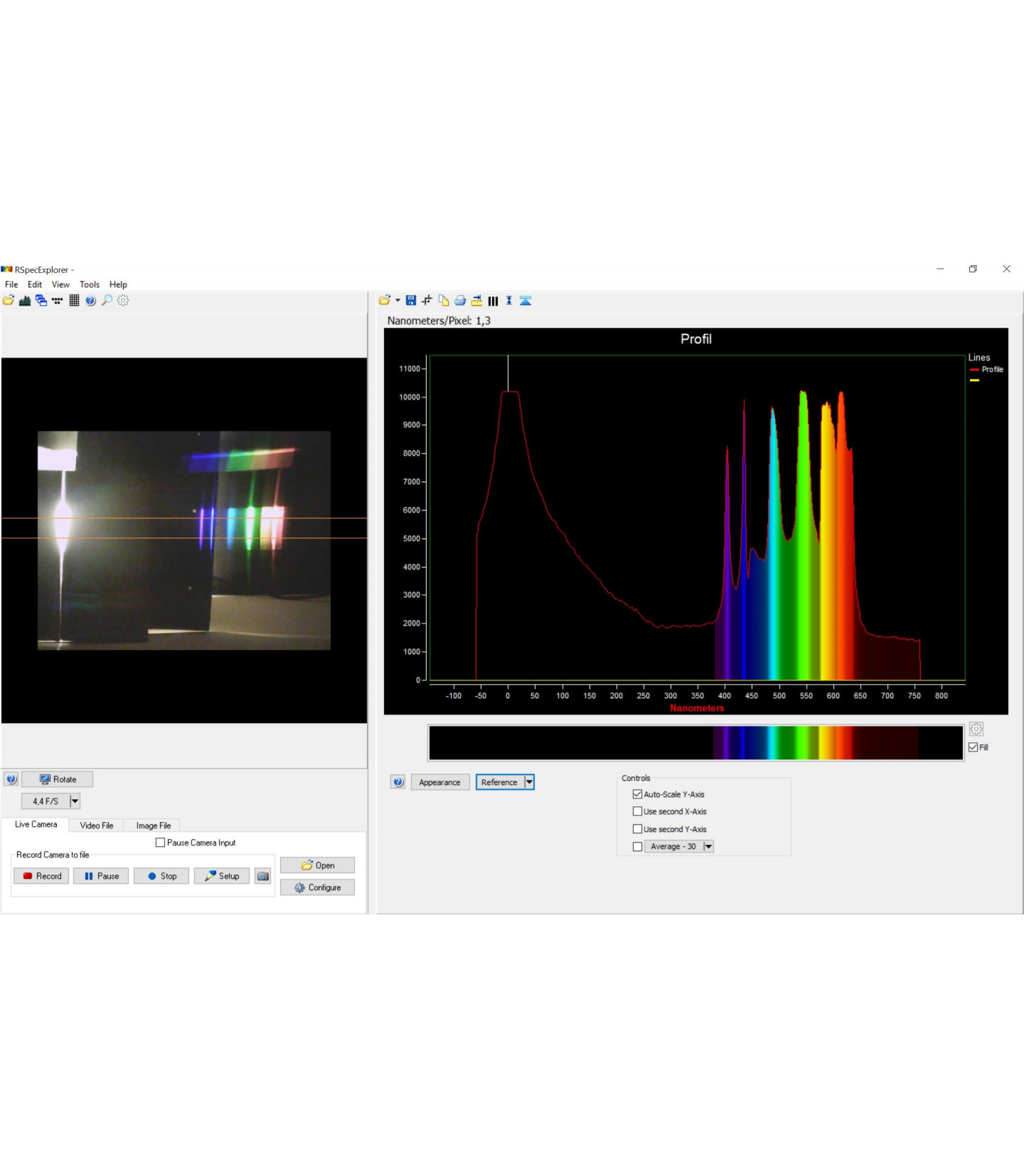The image size is (1024, 1176).
Task: Click help icon beside Appearance button
Action: [398, 782]
